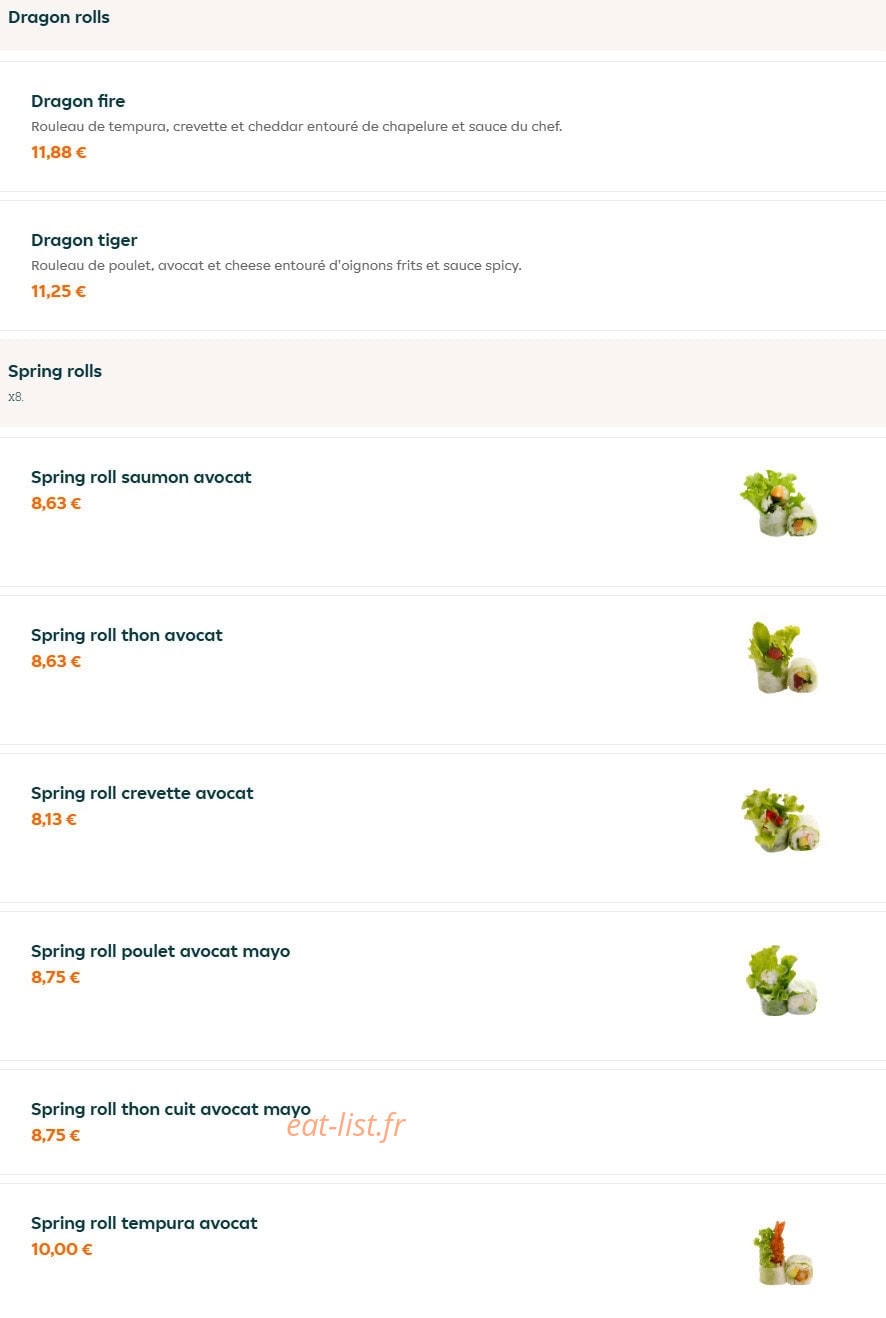
Task: View the Spring roll saumon avocat photo
Action: [779, 503]
